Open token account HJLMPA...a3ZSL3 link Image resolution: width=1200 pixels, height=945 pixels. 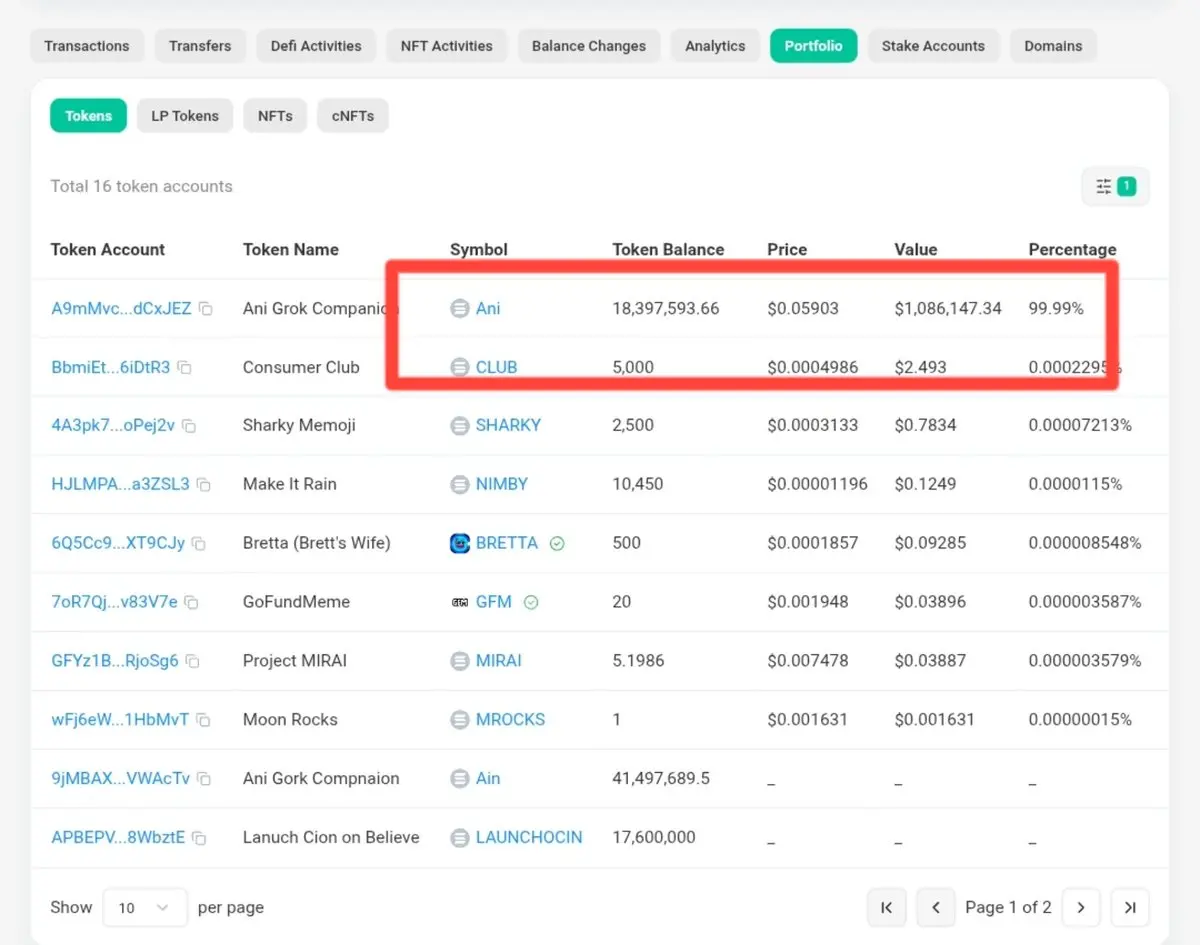point(120,485)
